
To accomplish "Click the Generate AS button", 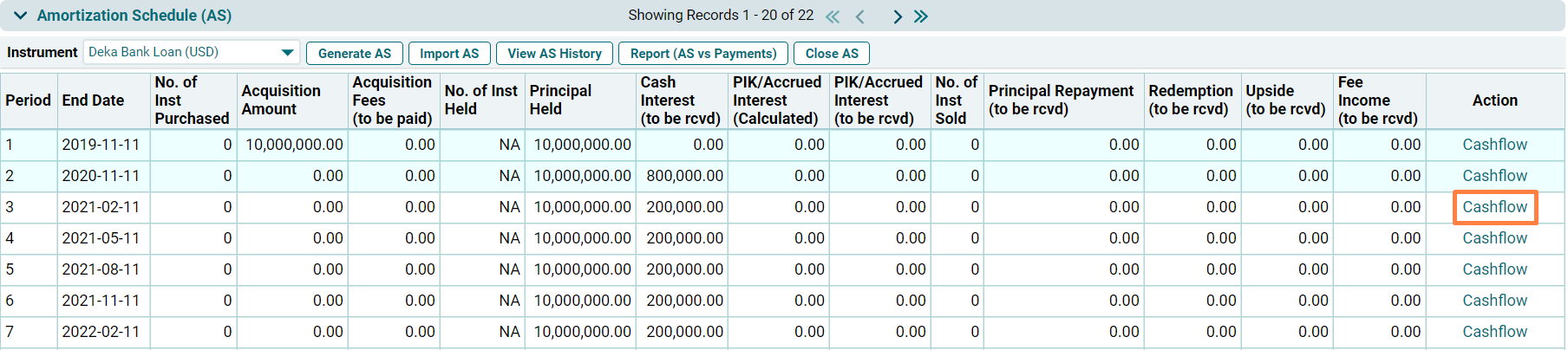I will (x=354, y=54).
